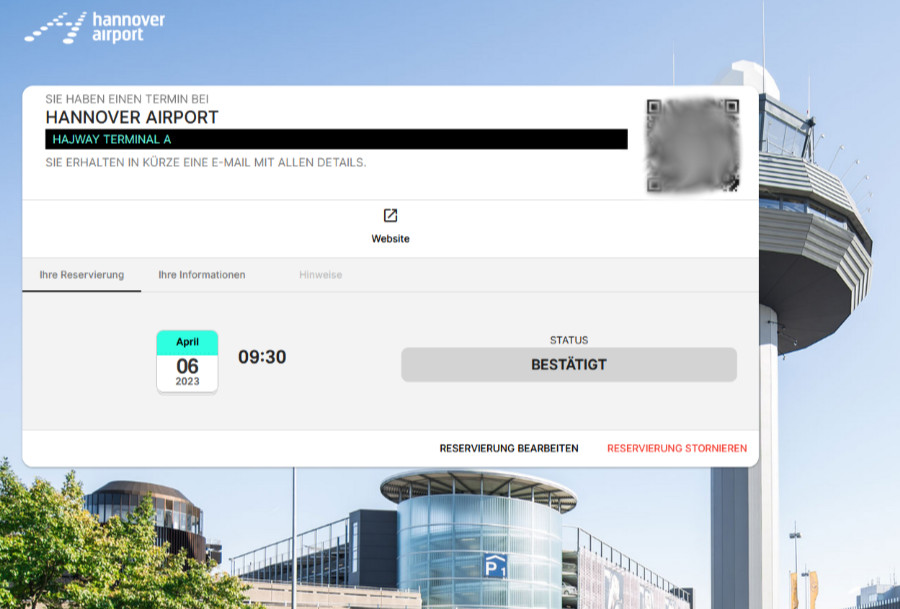Click the e-mail details notice text
Viewport: 900px width, 609px height.
pyautogui.click(x=205, y=163)
